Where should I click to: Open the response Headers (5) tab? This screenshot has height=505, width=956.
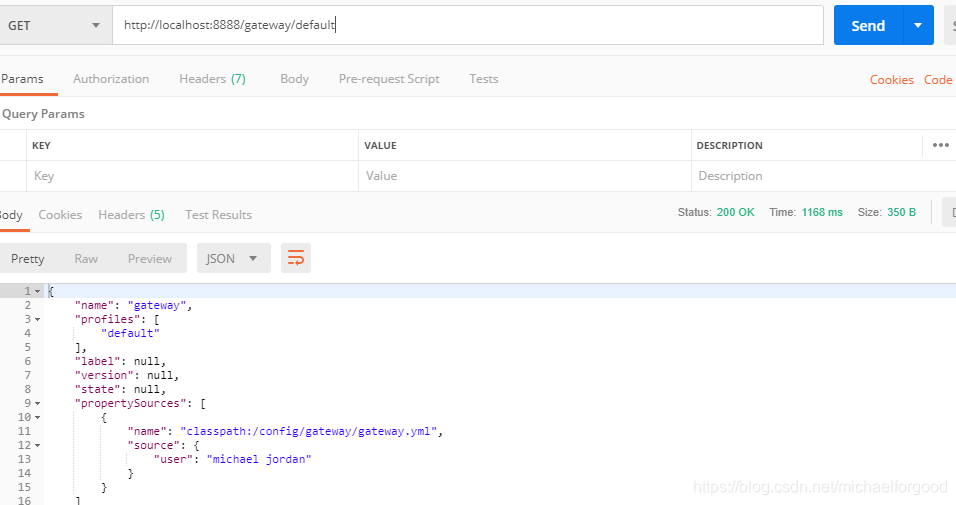[x=131, y=215]
